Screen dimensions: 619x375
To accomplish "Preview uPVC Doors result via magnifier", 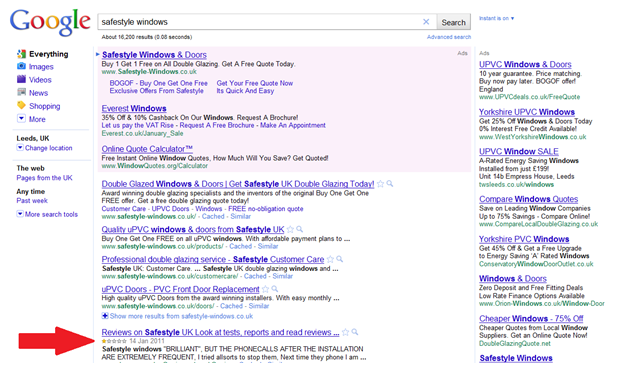I will click(x=275, y=289).
